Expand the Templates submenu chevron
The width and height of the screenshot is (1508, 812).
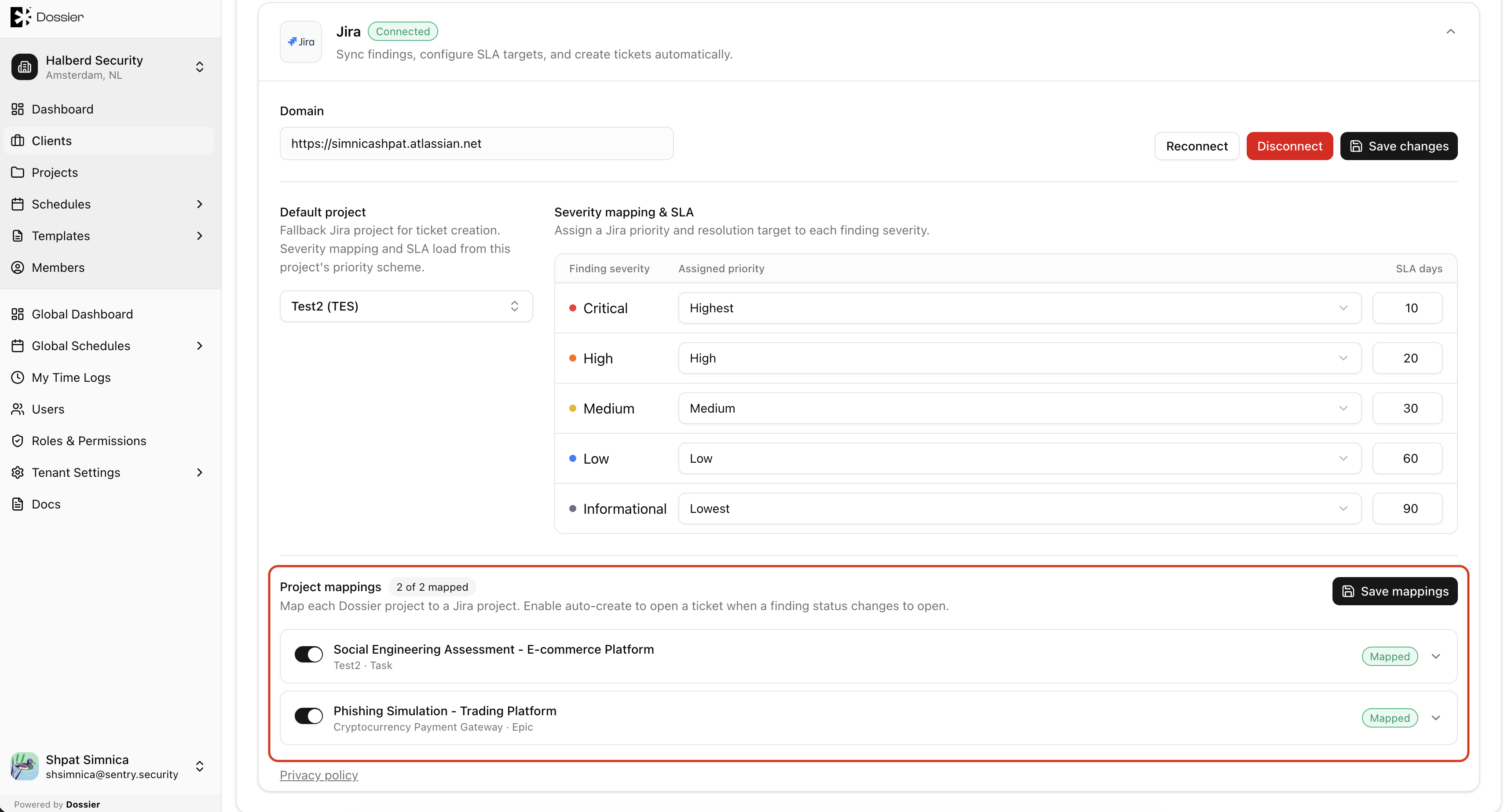(x=200, y=235)
